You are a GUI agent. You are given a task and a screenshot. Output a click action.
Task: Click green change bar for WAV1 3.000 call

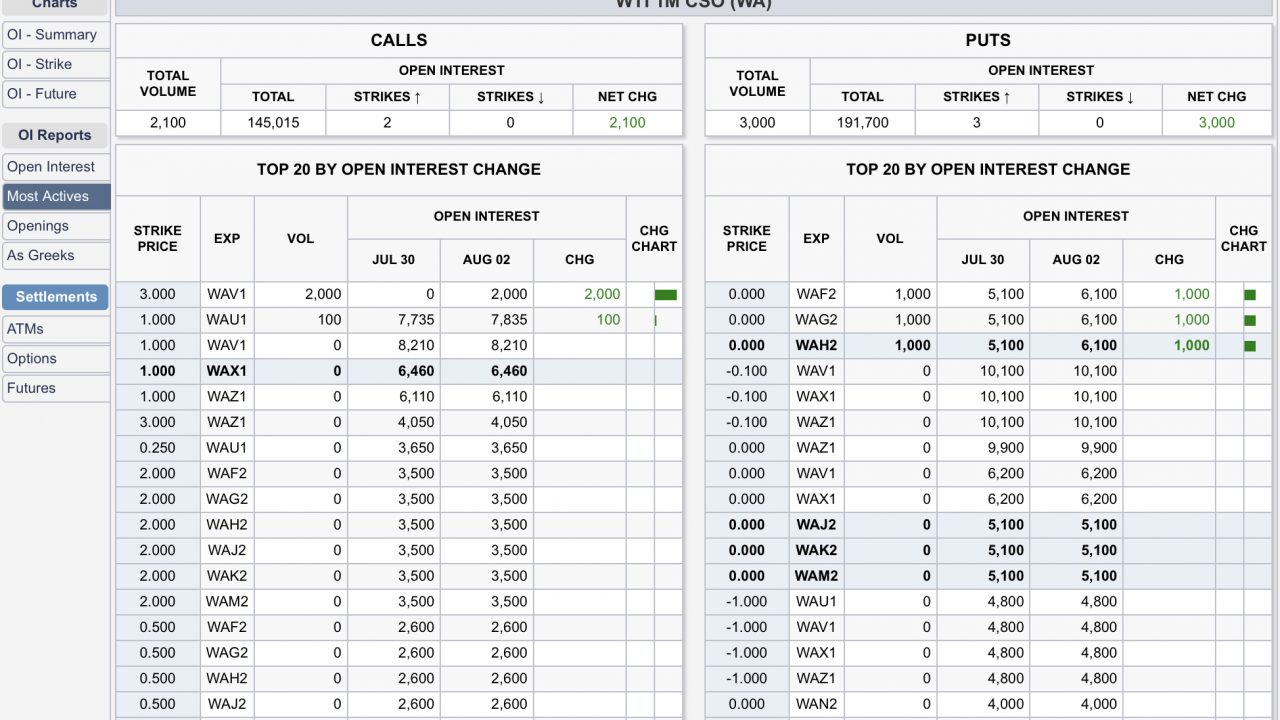(x=665, y=295)
